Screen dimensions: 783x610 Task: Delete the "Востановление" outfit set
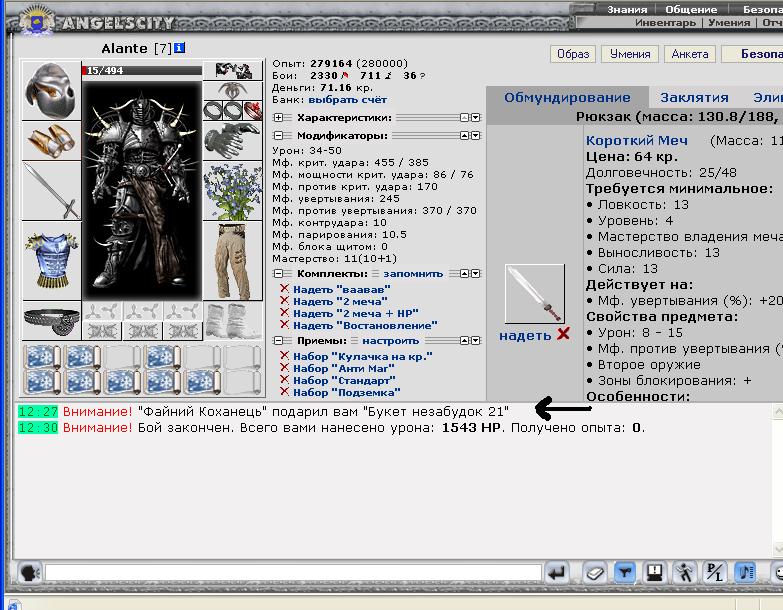pos(284,324)
